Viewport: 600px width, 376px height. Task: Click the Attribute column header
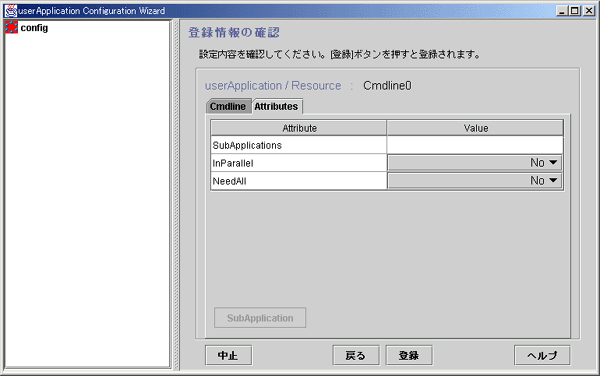pyautogui.click(x=299, y=128)
